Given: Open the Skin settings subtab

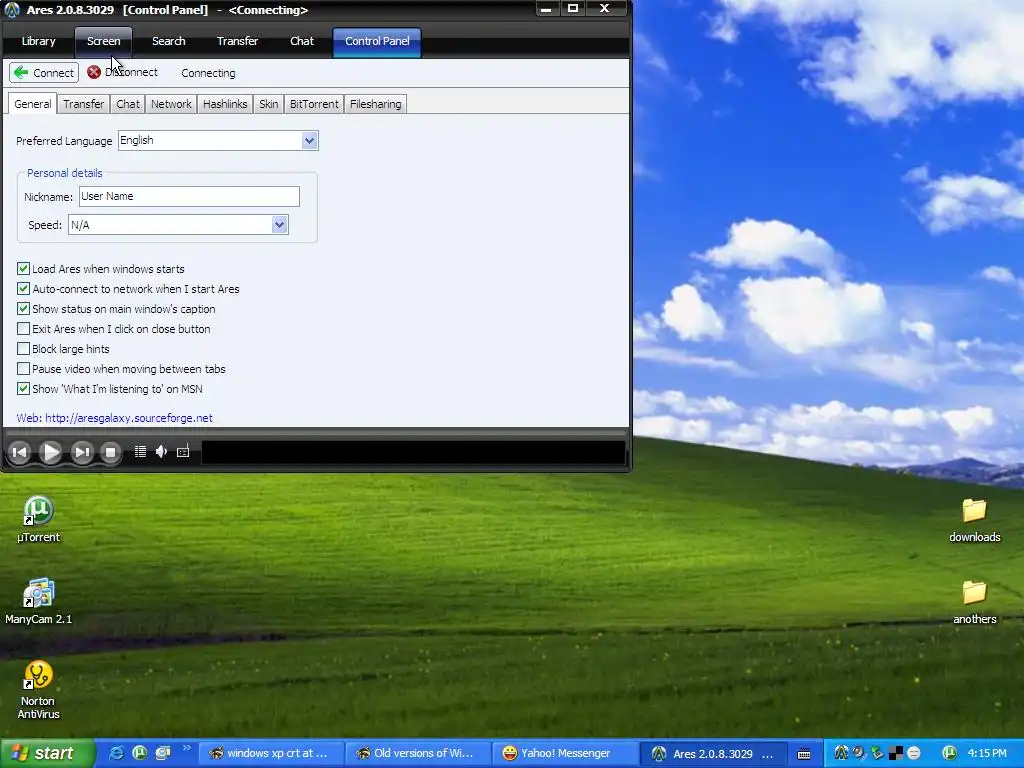Looking at the screenshot, I should click(x=268, y=104).
